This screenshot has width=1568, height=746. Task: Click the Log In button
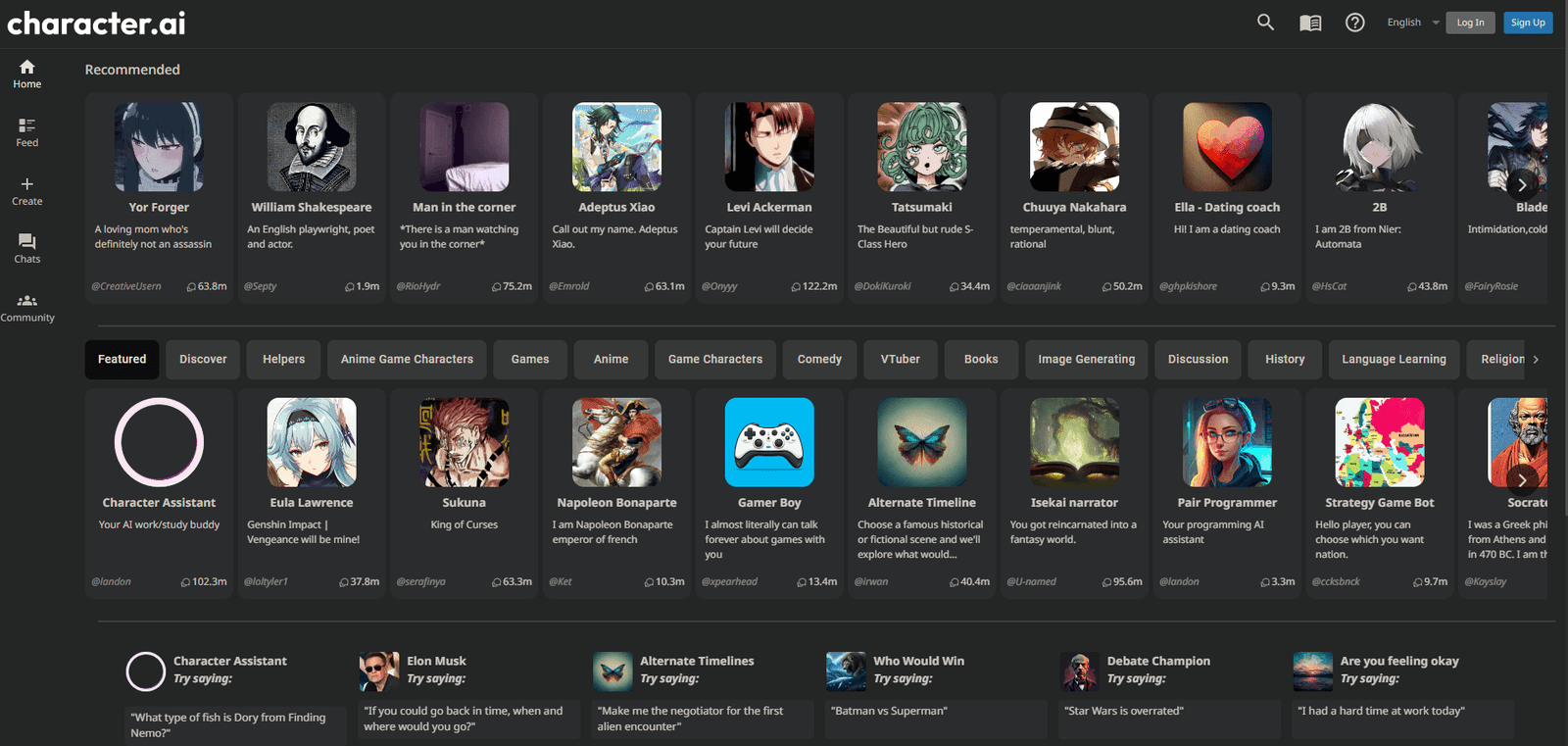[x=1470, y=23]
